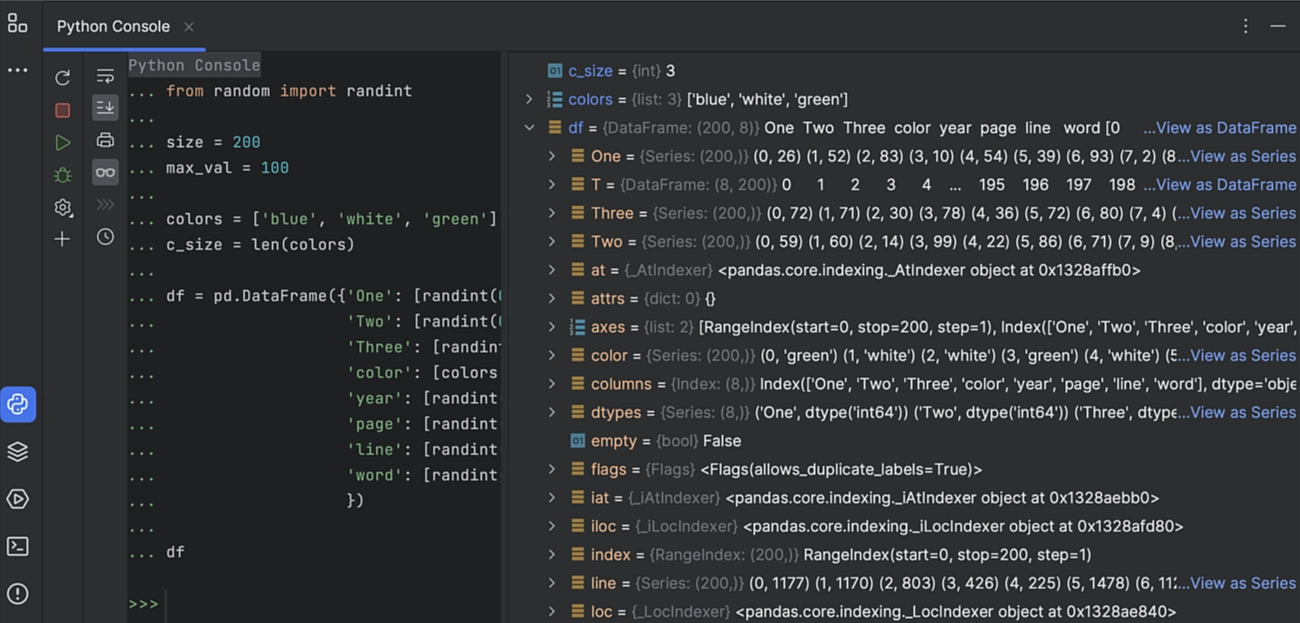Expand the T DataFrame node
Viewport: 1300px width, 623px height.
click(x=552, y=185)
